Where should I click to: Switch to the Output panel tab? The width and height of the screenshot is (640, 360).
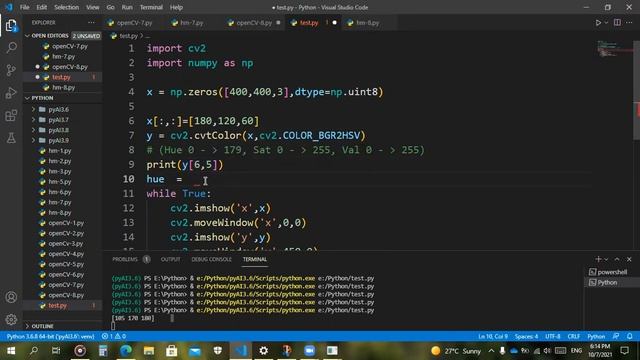click(170, 259)
